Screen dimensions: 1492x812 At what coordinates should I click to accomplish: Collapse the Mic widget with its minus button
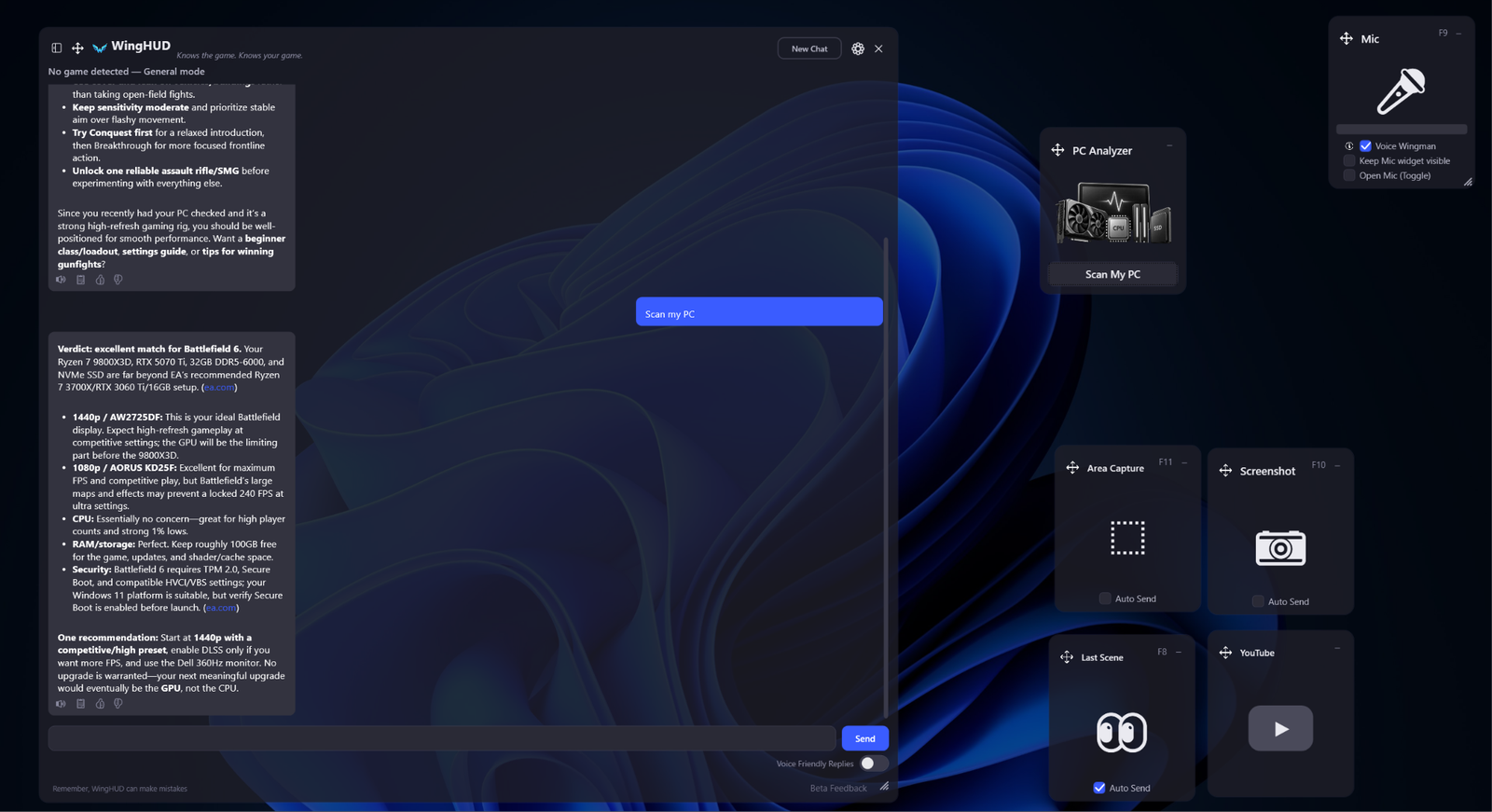coord(1459,34)
